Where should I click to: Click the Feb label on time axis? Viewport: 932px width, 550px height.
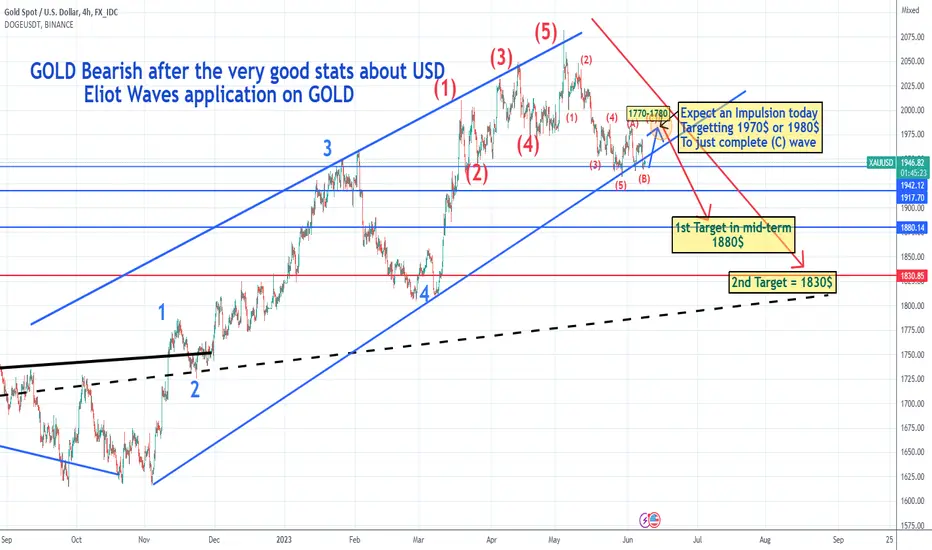click(354, 540)
